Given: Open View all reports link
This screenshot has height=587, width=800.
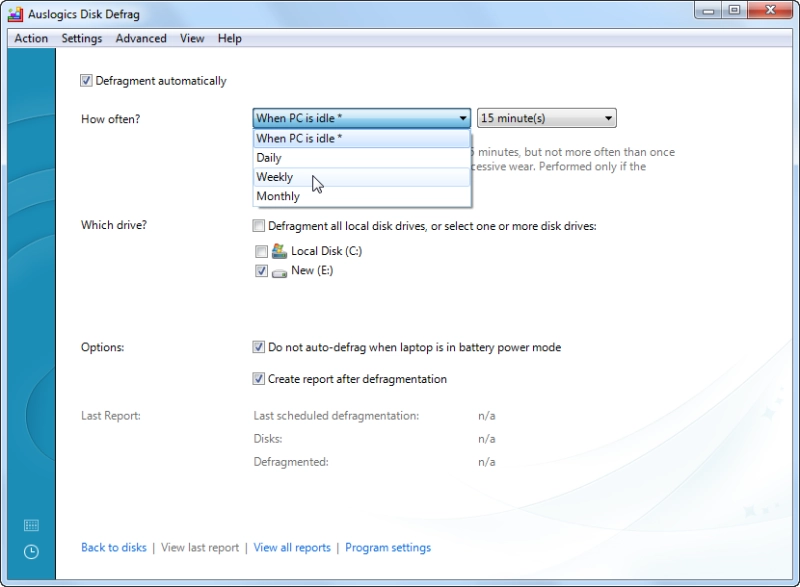Looking at the screenshot, I should point(292,548).
